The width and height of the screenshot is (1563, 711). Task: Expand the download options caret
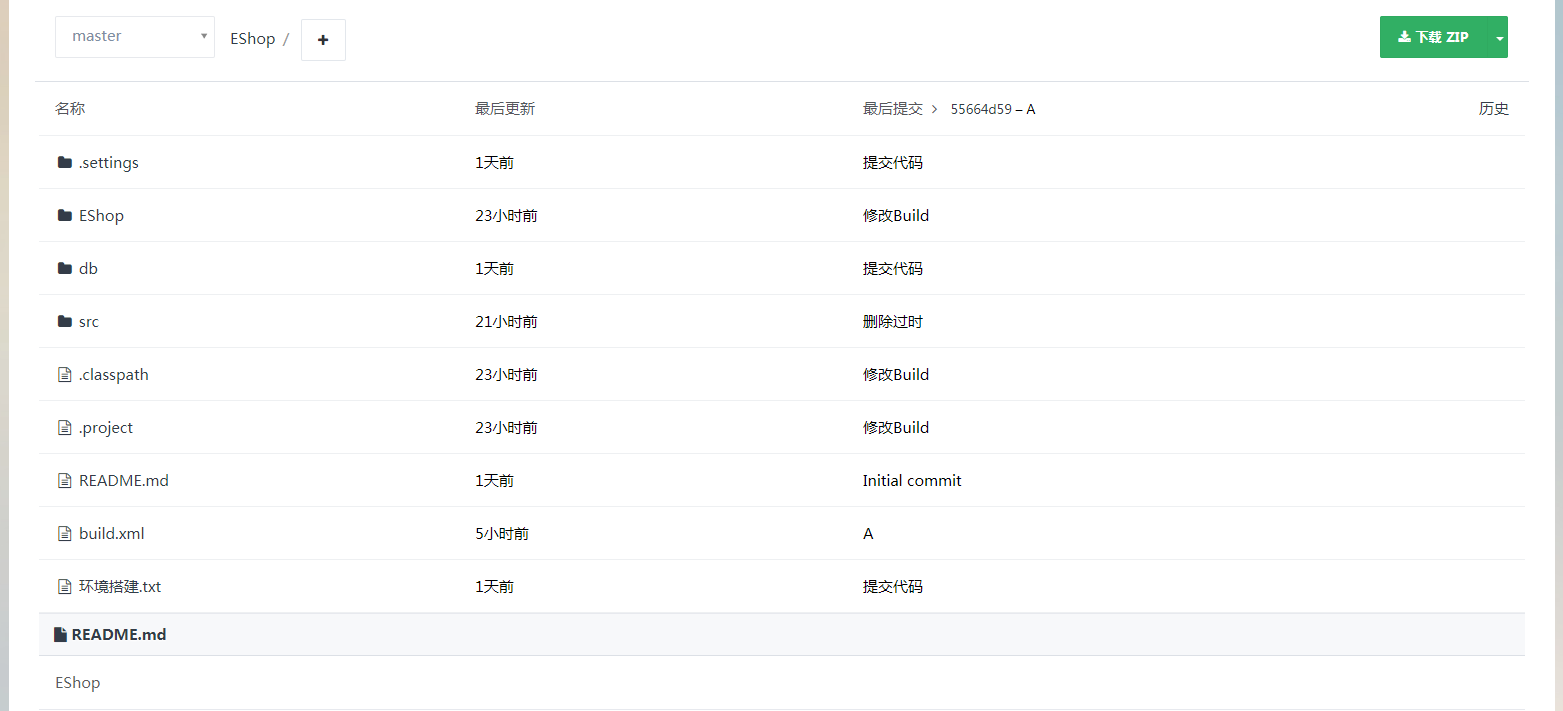(1499, 37)
